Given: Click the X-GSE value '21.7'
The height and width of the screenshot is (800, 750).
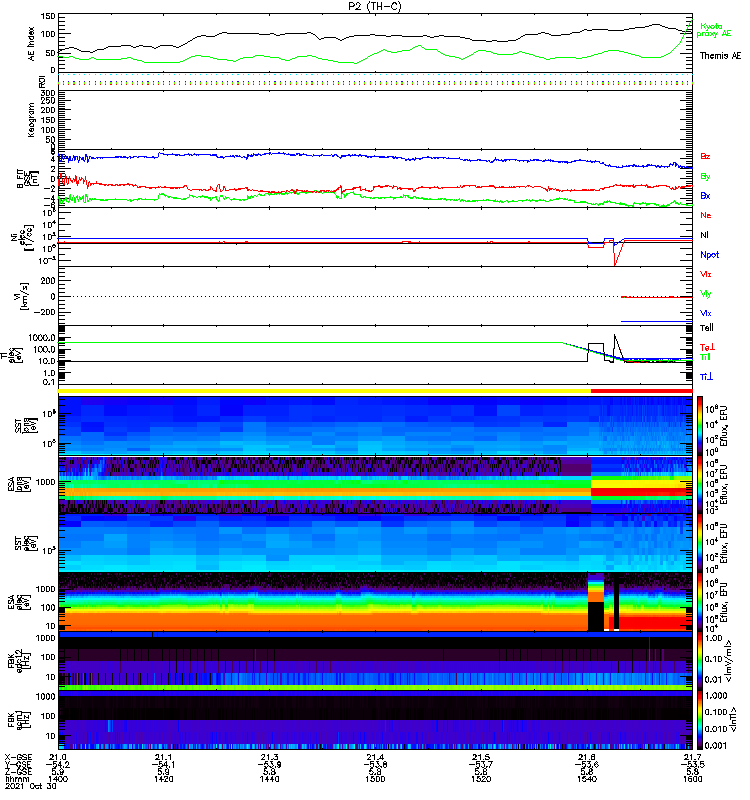Looking at the screenshot, I should click(x=692, y=757).
